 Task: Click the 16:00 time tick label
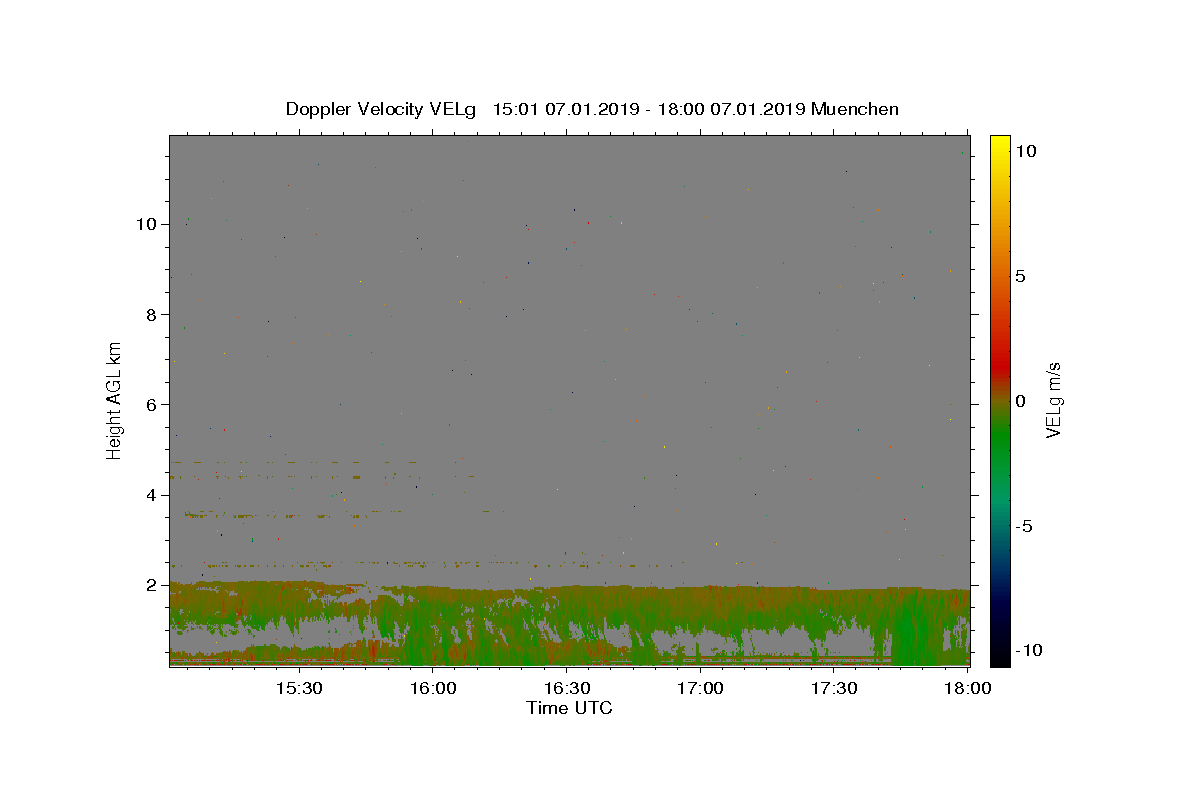(432, 688)
